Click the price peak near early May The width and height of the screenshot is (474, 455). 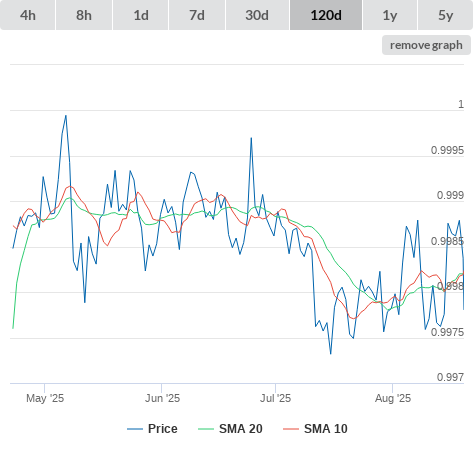pyautogui.click(x=66, y=116)
